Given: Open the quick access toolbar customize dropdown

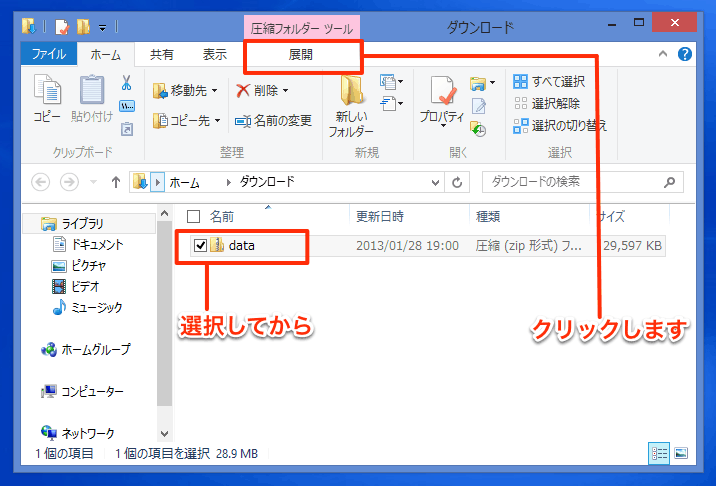Looking at the screenshot, I should click(x=103, y=28).
